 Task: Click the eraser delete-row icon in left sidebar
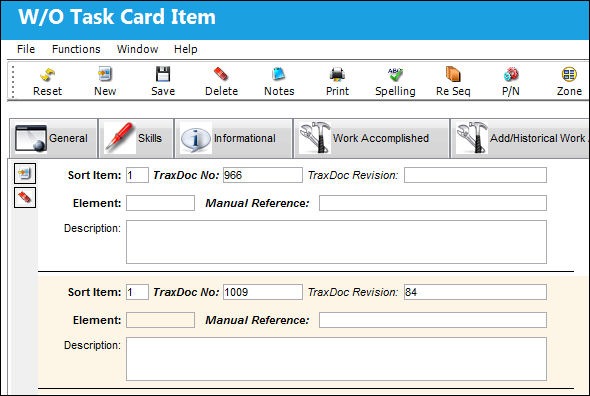25,198
